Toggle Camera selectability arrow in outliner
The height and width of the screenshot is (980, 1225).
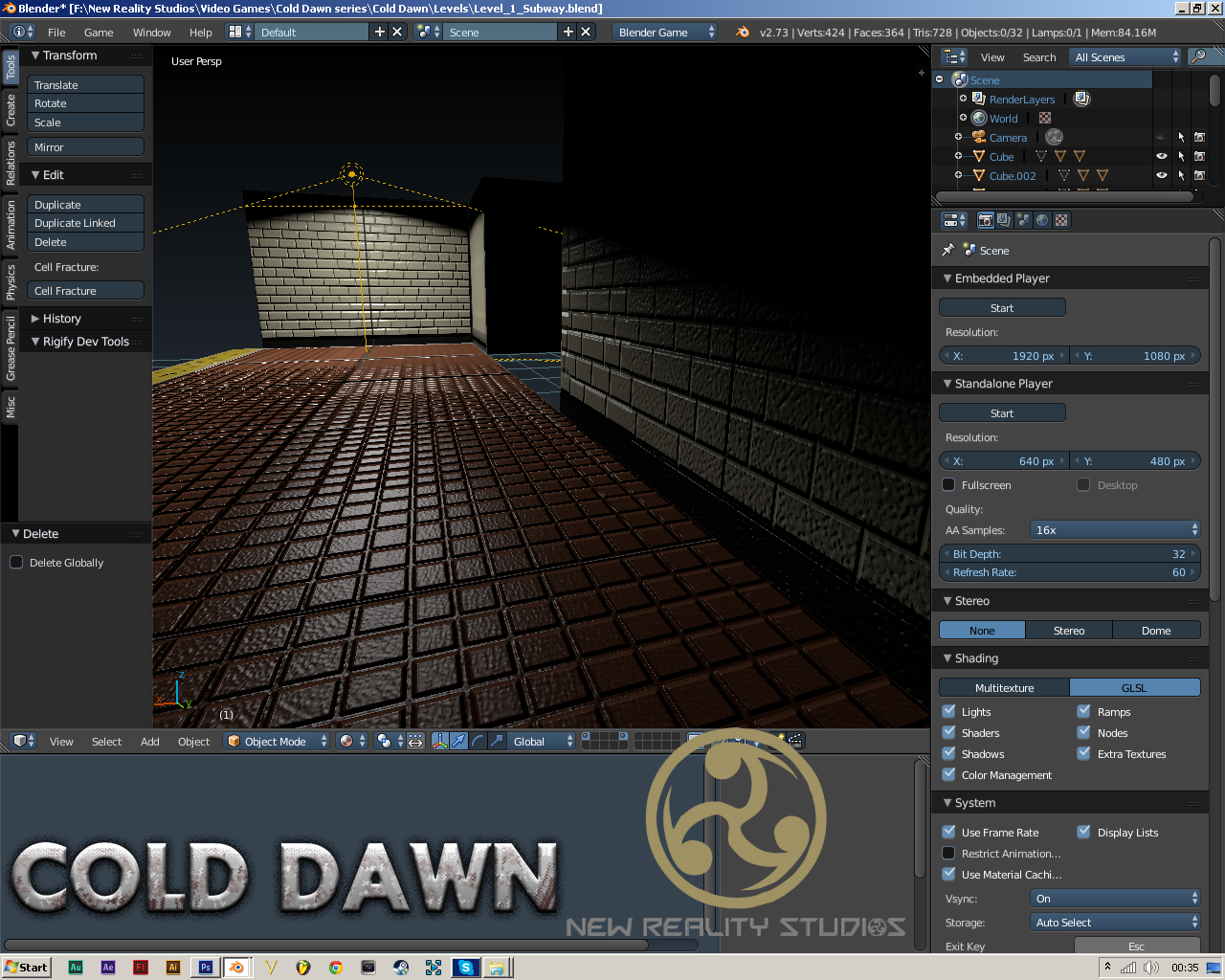pos(1181,137)
